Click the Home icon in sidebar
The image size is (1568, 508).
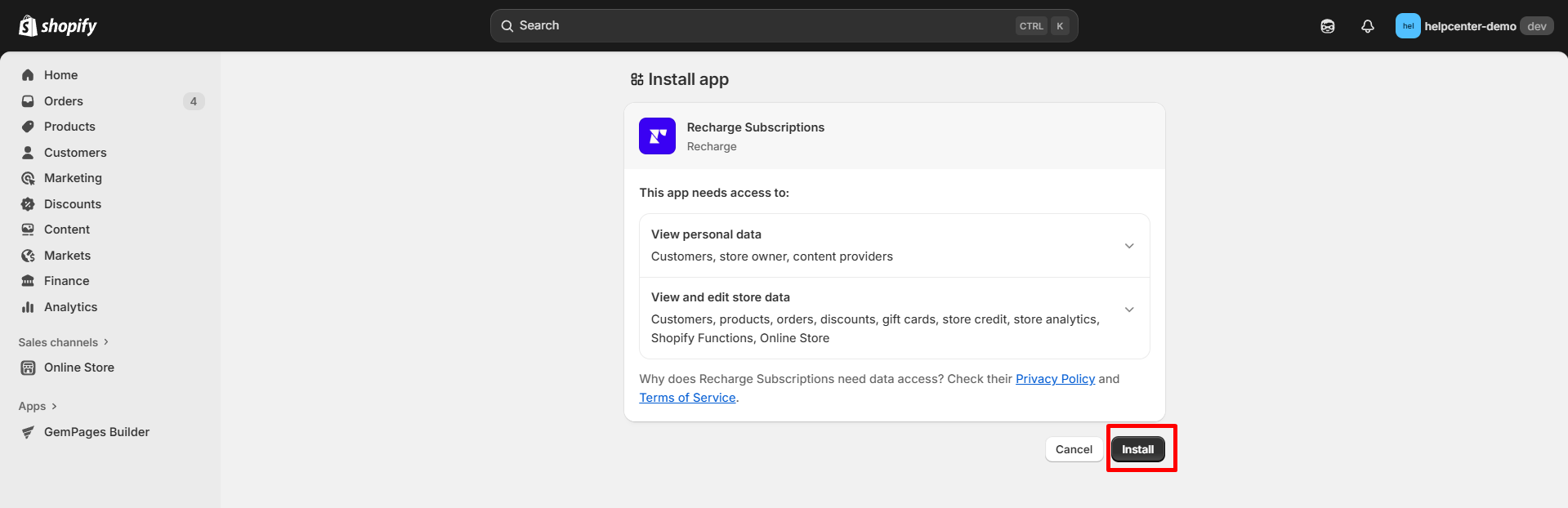tap(28, 75)
